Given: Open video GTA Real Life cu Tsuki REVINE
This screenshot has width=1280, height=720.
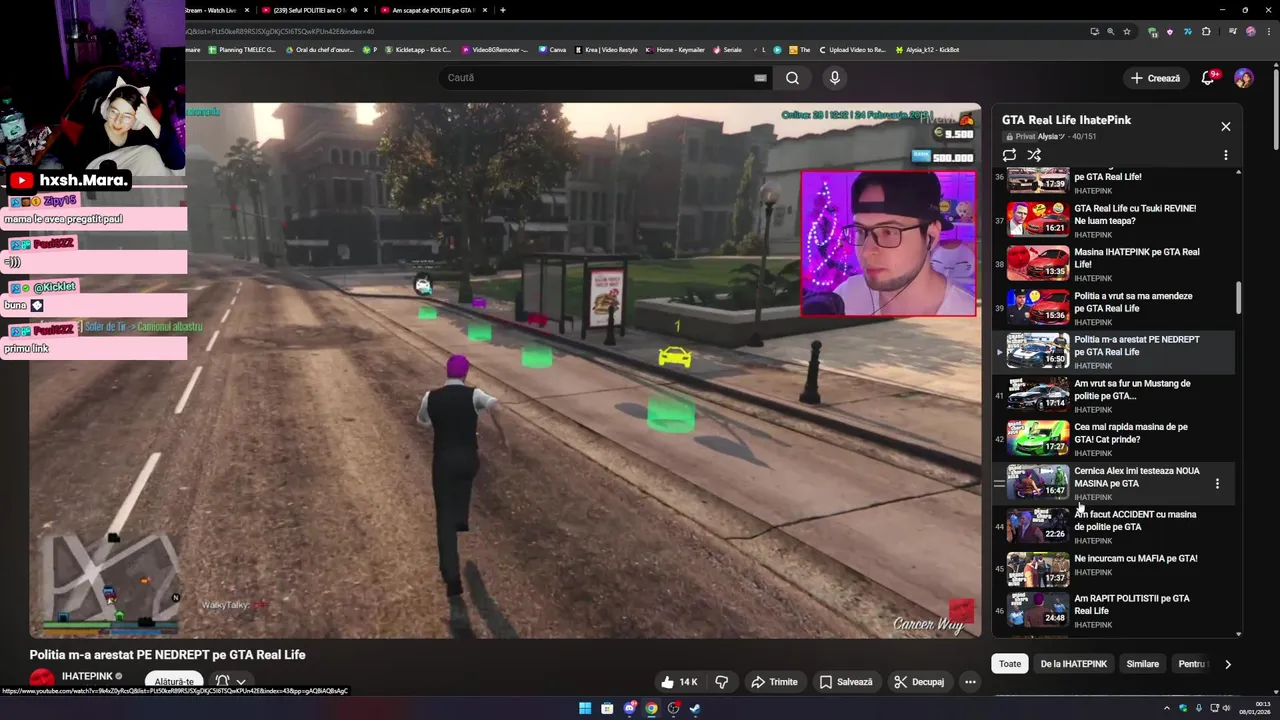Looking at the screenshot, I should point(1115,220).
